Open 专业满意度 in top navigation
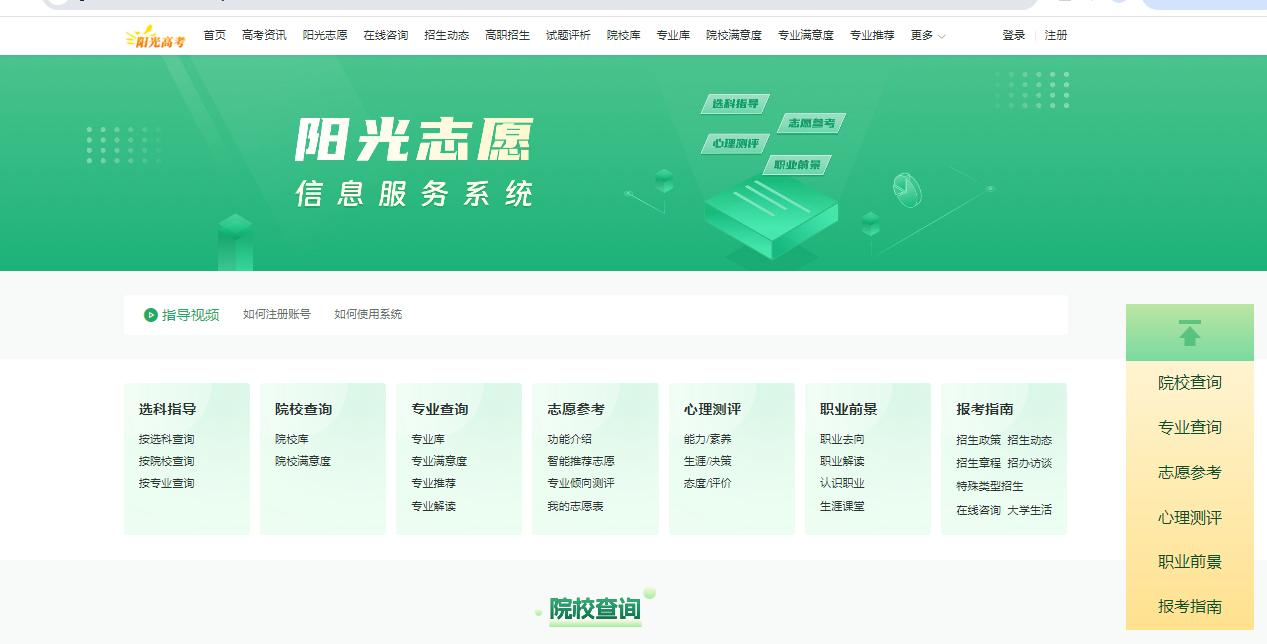This screenshot has width=1267, height=644. pyautogui.click(x=805, y=35)
